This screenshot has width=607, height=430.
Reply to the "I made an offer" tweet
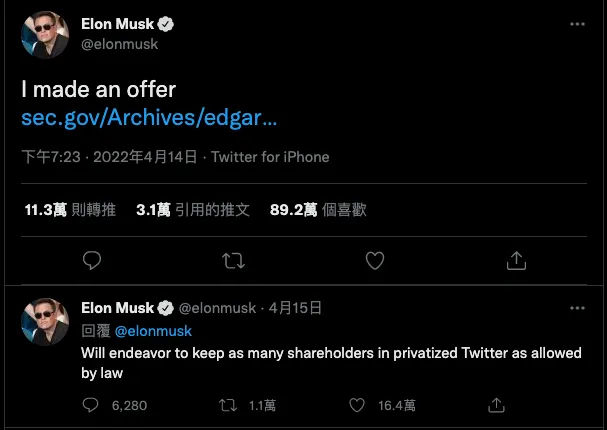(x=92, y=261)
